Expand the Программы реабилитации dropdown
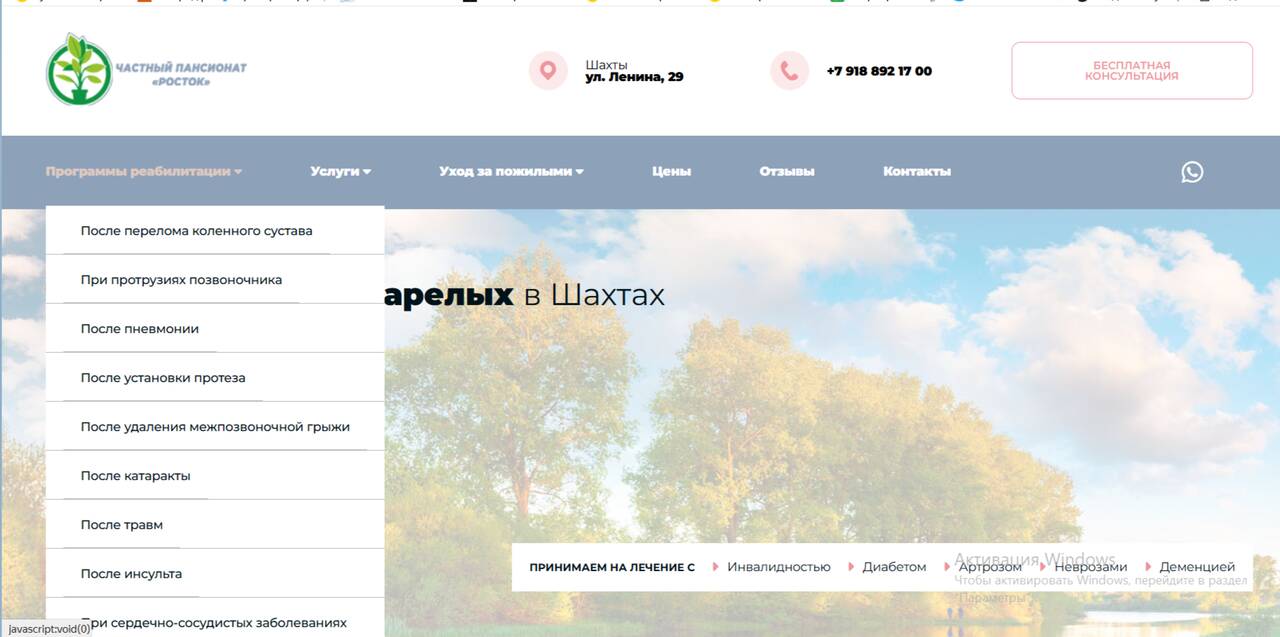 tap(143, 171)
